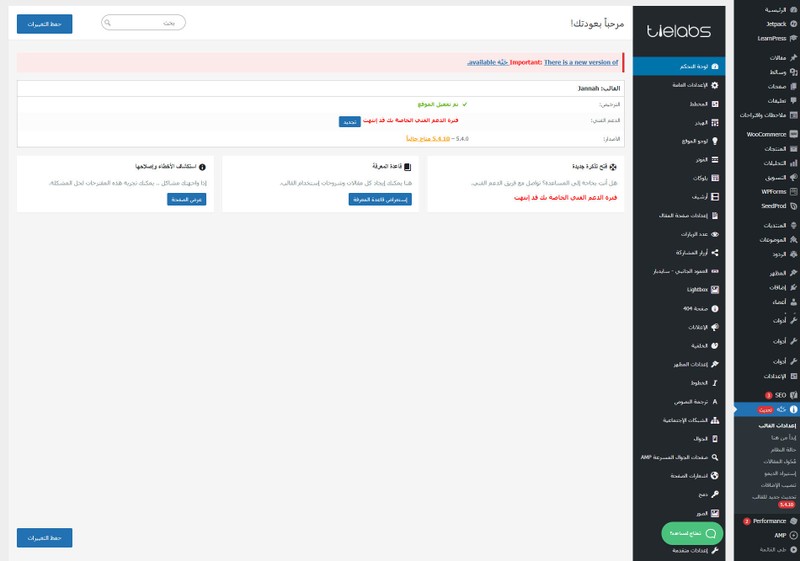The height and width of the screenshot is (561, 800).
Task: Open اشعارات الصفحة globe icon
Action: pos(715,475)
